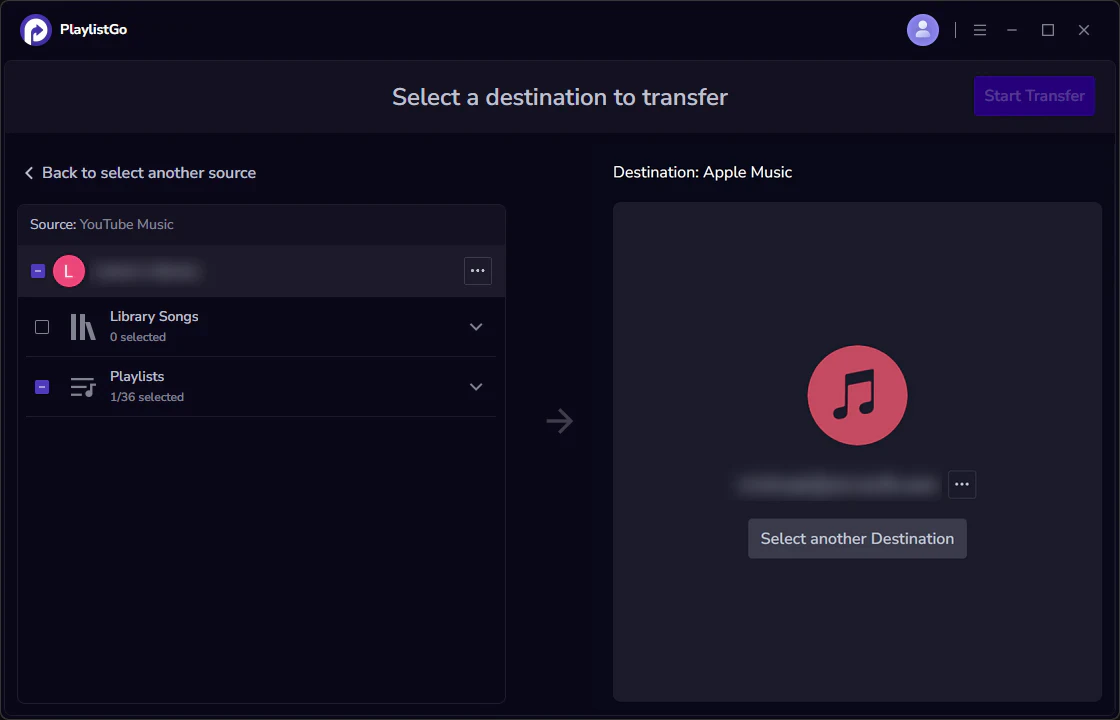Expand the Playlists section
This screenshot has height=720, width=1120.
476,386
